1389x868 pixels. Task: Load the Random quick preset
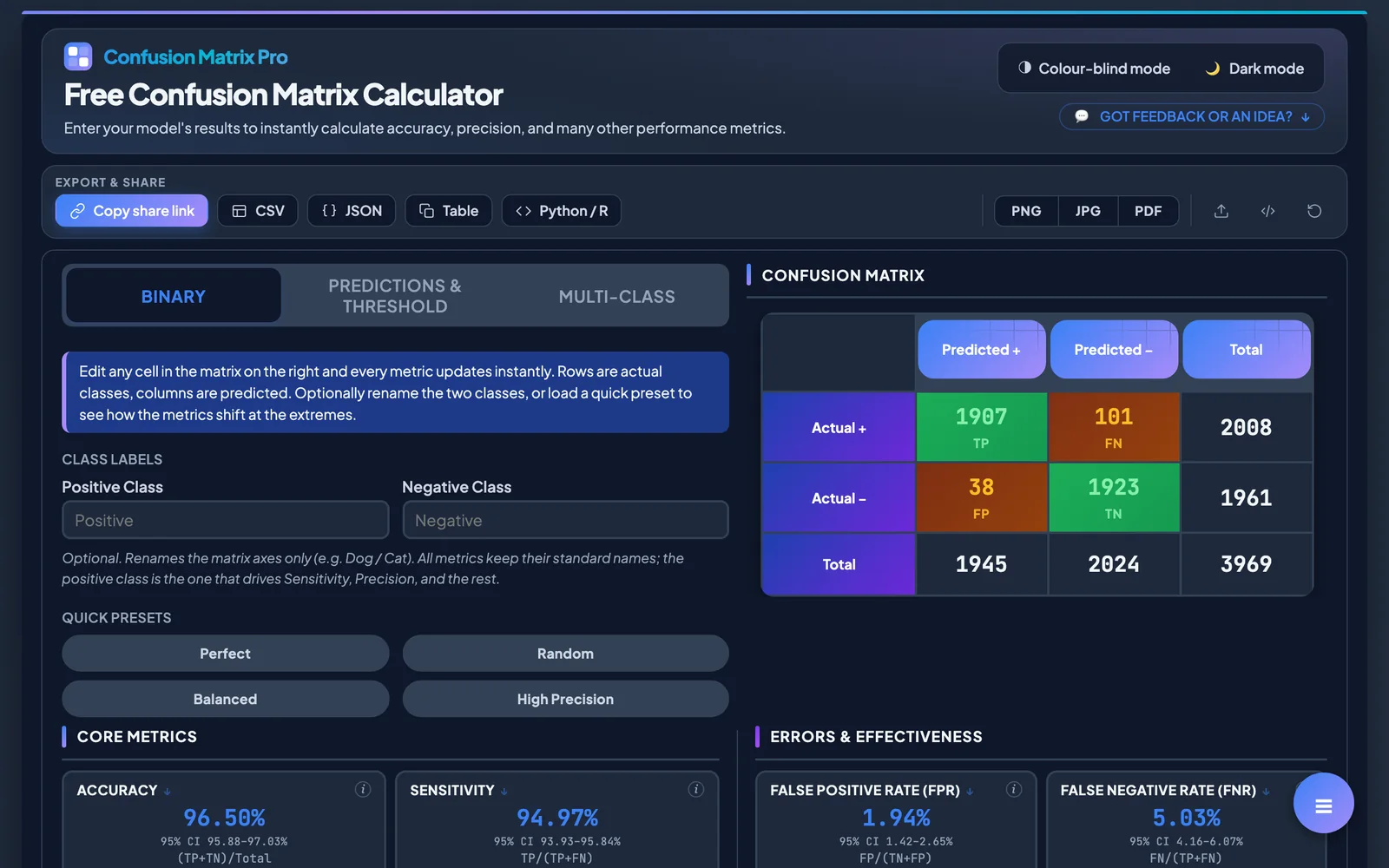click(565, 654)
